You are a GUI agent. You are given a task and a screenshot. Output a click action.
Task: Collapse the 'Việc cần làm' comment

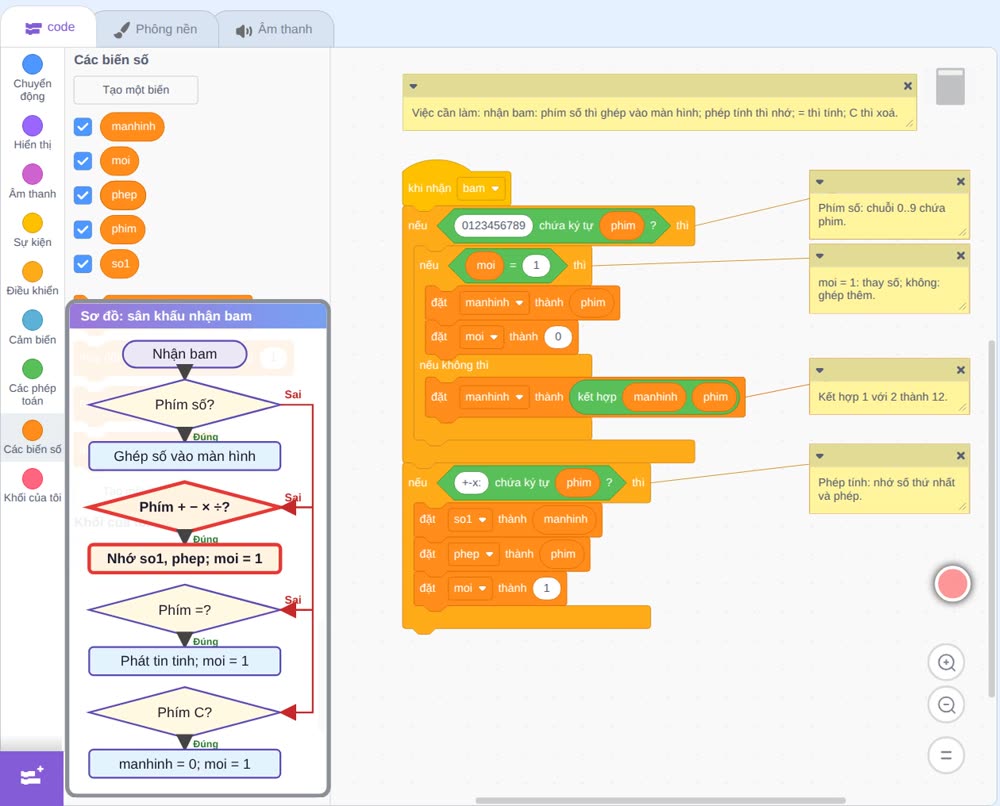point(413,86)
